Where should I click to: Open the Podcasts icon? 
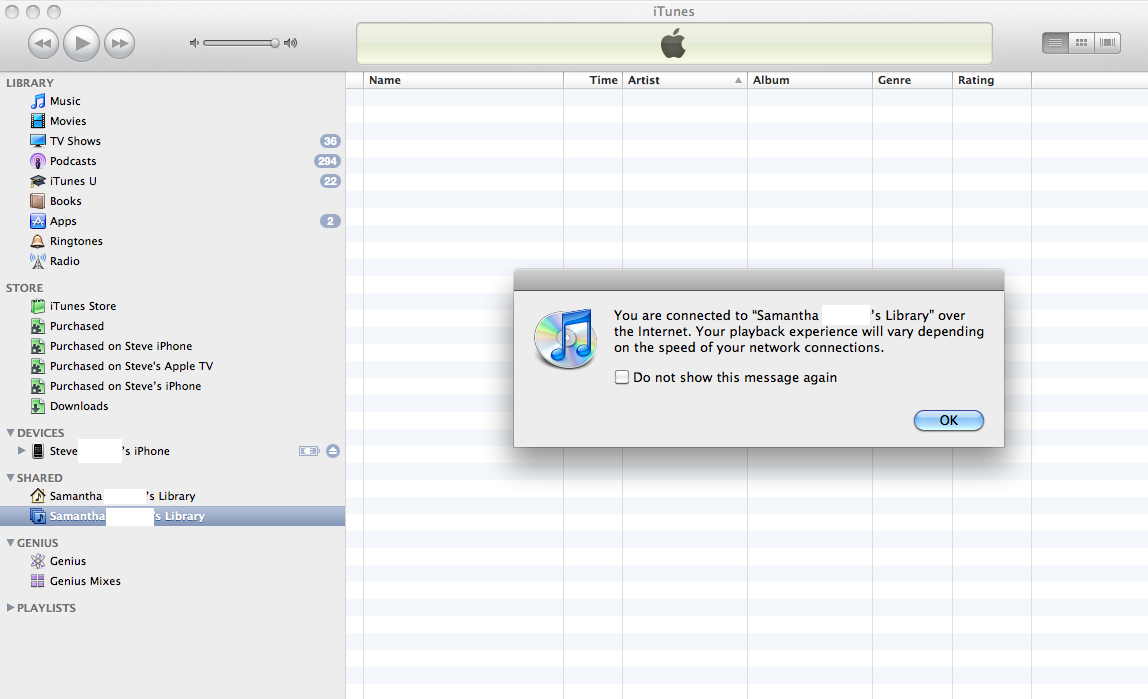tap(37, 161)
